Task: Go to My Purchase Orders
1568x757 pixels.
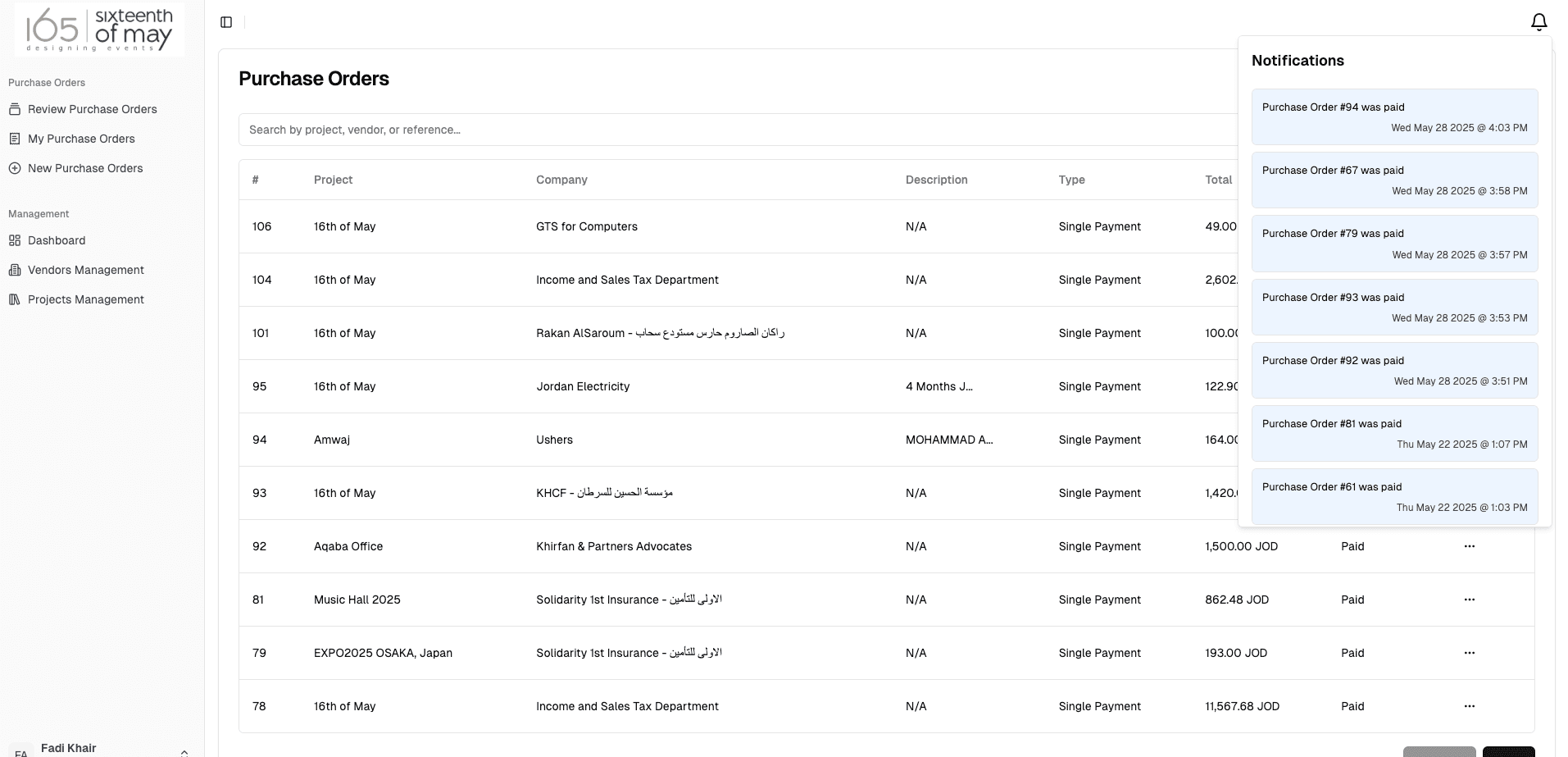Action: click(x=81, y=139)
